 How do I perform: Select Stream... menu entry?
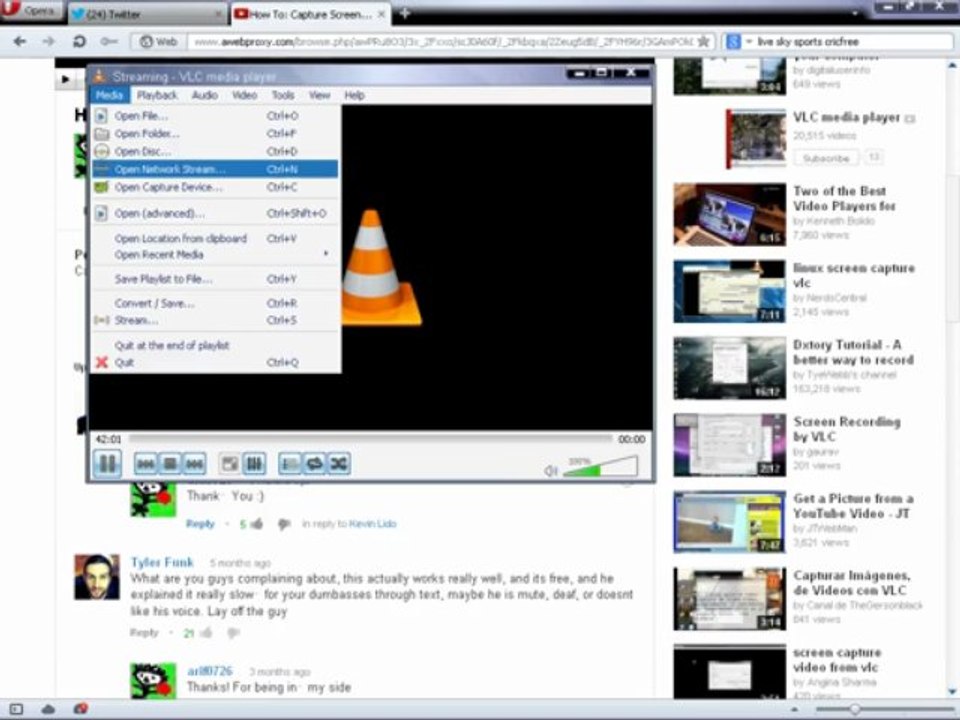click(215, 320)
